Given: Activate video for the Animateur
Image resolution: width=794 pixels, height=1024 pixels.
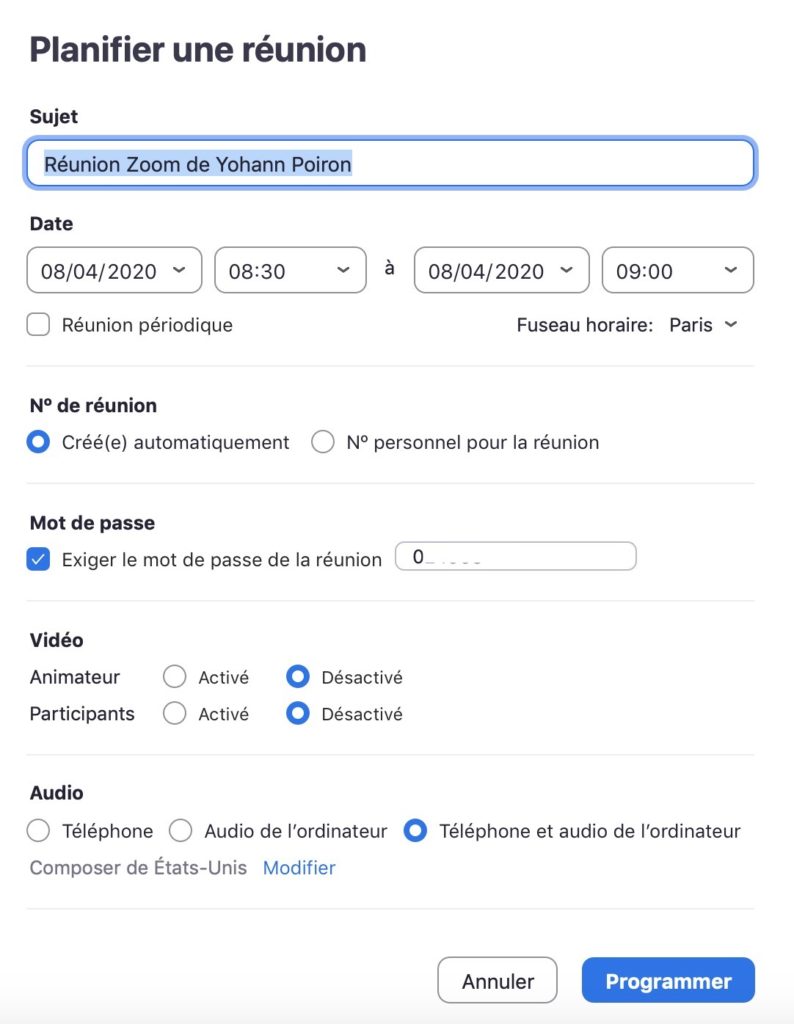Looking at the screenshot, I should [175, 677].
